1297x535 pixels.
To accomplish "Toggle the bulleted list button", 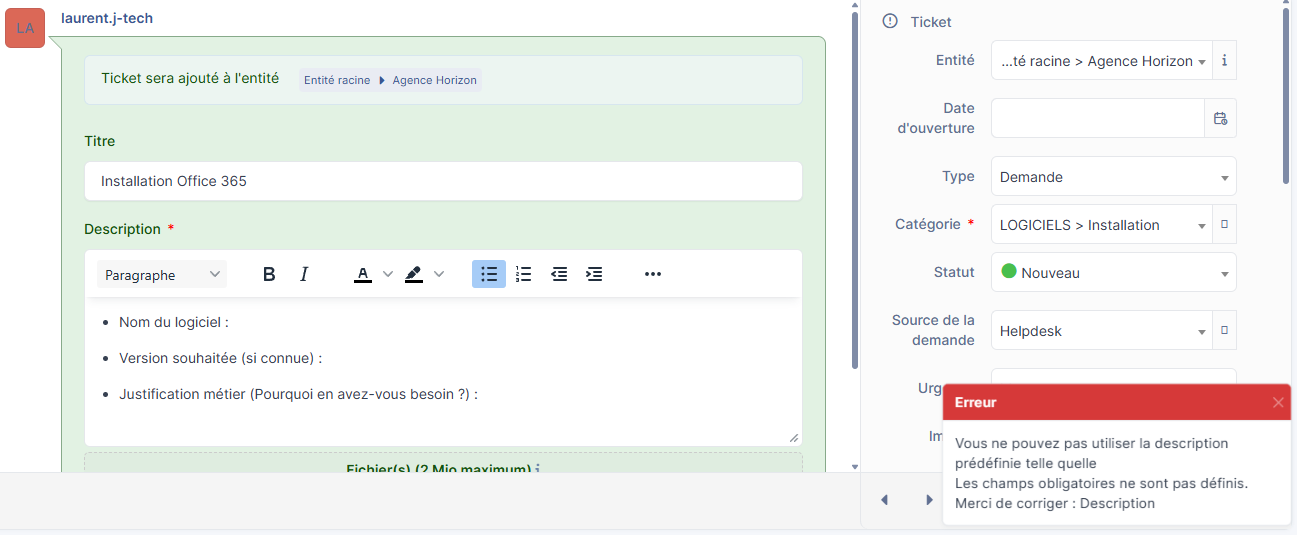I will pos(489,274).
